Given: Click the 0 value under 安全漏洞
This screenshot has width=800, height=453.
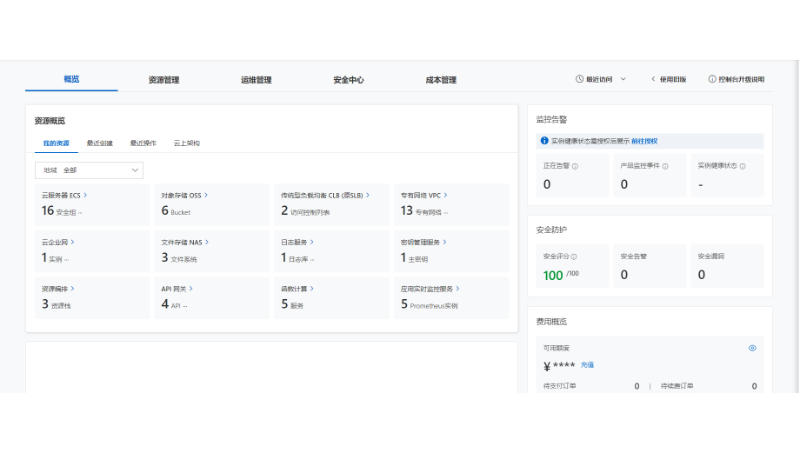Looking at the screenshot, I should point(702,274).
